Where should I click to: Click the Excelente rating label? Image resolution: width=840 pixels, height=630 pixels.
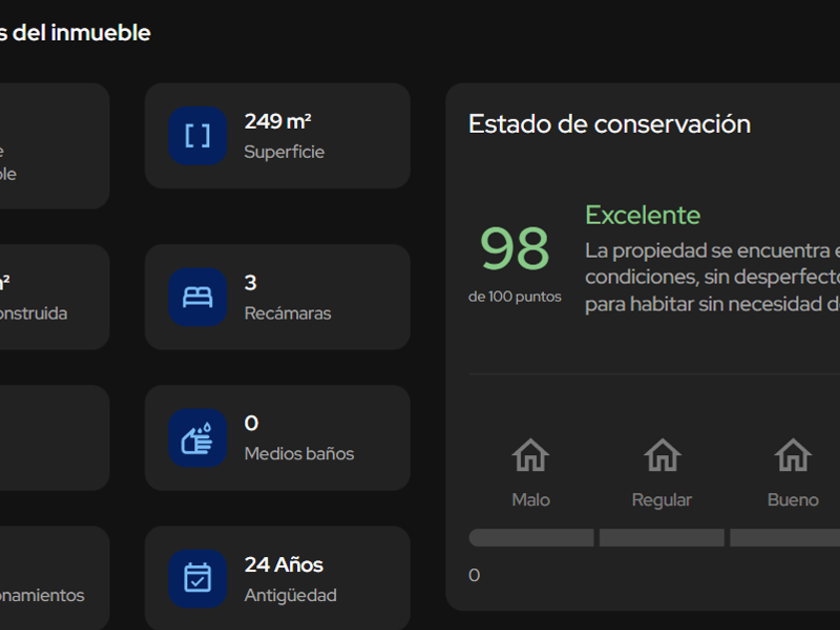click(642, 215)
